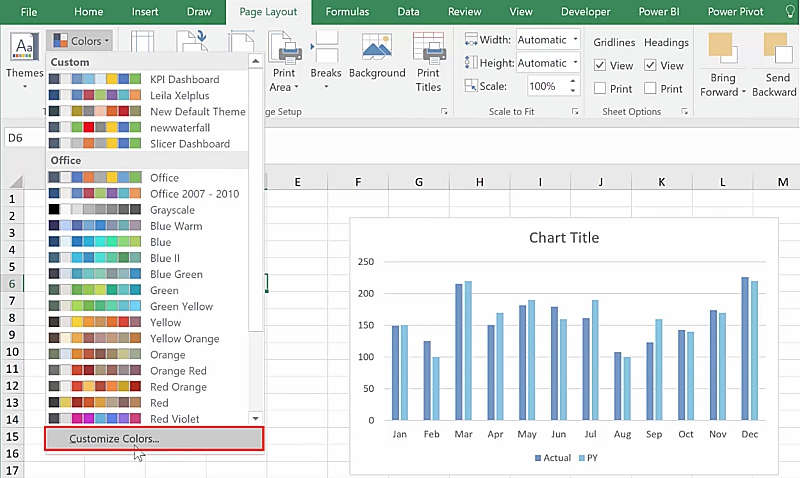Pick the Grayscale color swatch palette
The image size is (800, 478).
coord(95,210)
